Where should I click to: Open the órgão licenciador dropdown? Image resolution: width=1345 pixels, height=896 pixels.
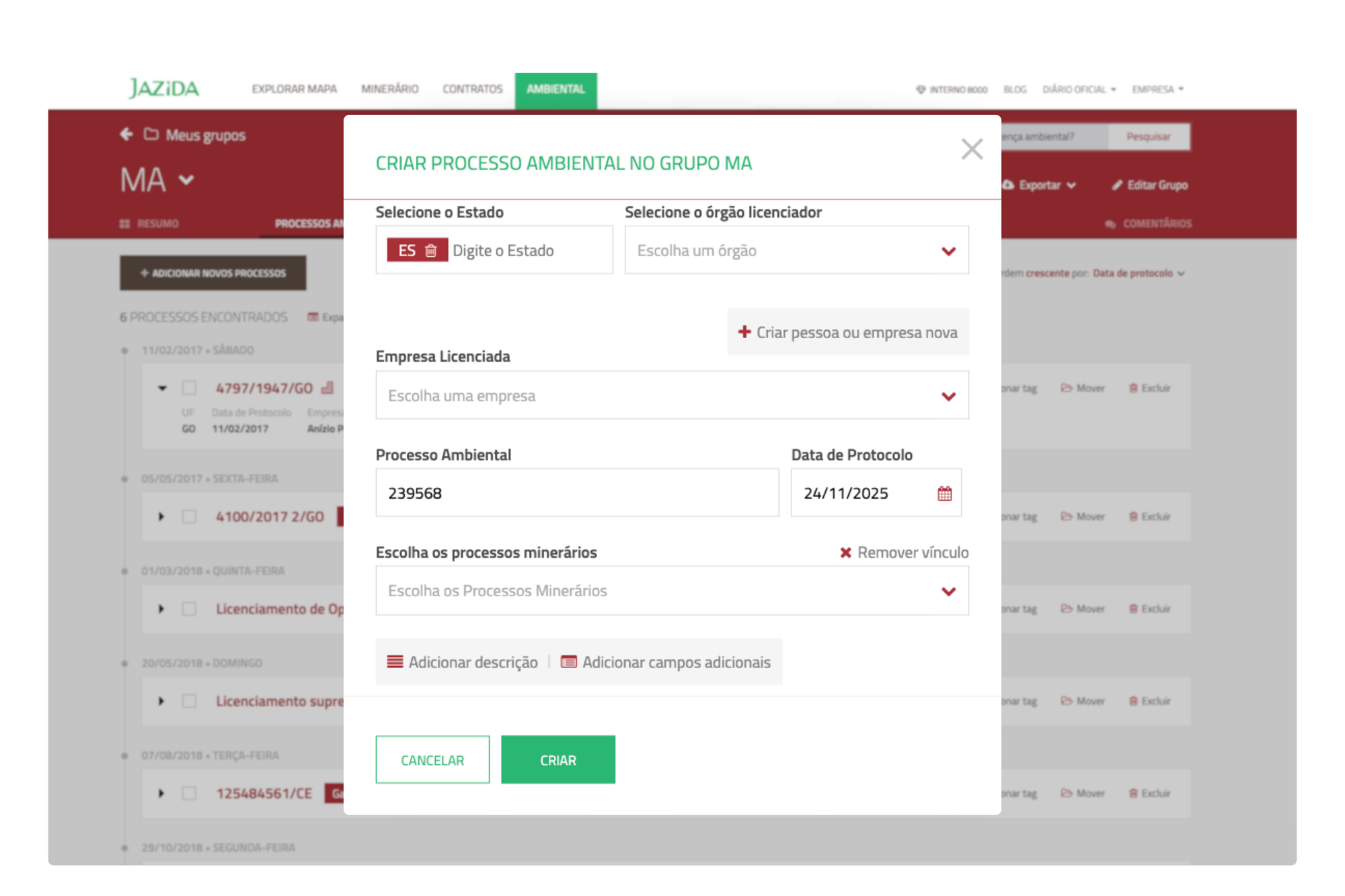tap(796, 251)
